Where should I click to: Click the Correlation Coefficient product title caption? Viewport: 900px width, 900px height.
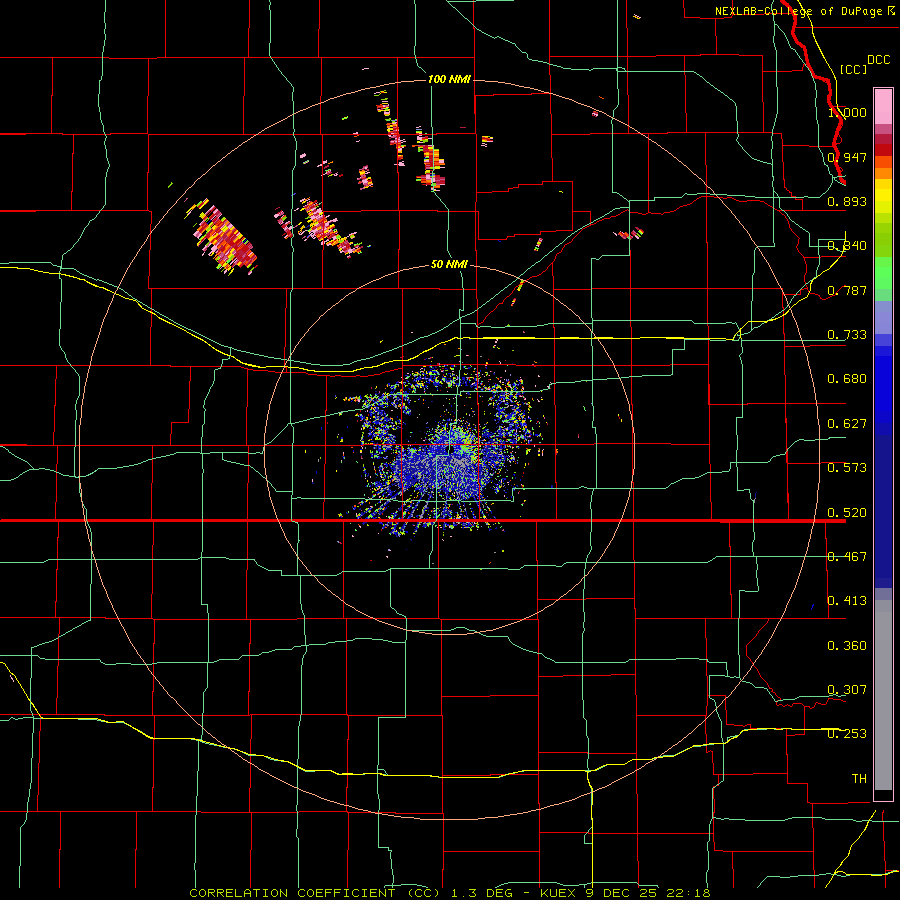315,893
